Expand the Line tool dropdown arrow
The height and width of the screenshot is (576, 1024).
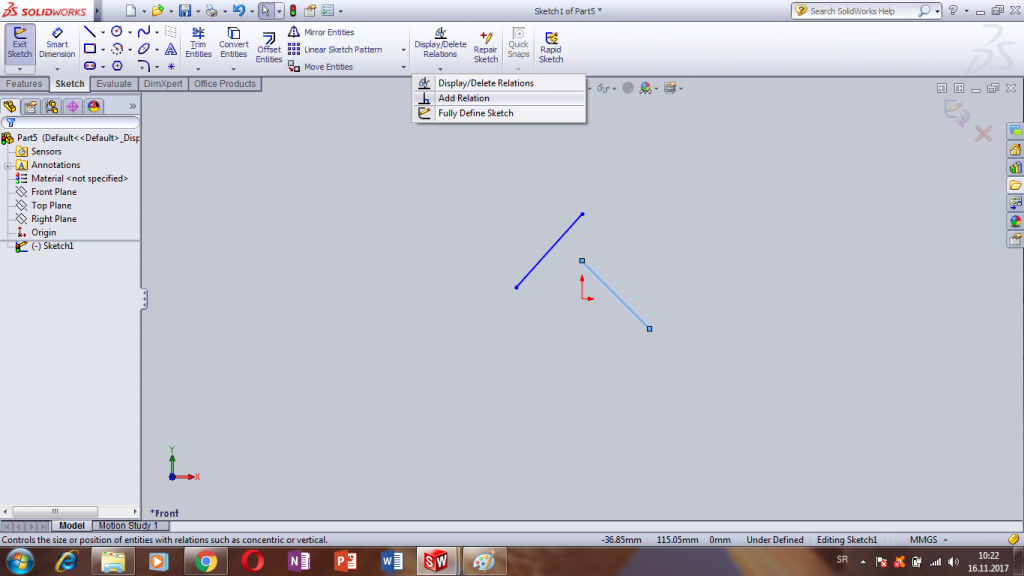103,32
